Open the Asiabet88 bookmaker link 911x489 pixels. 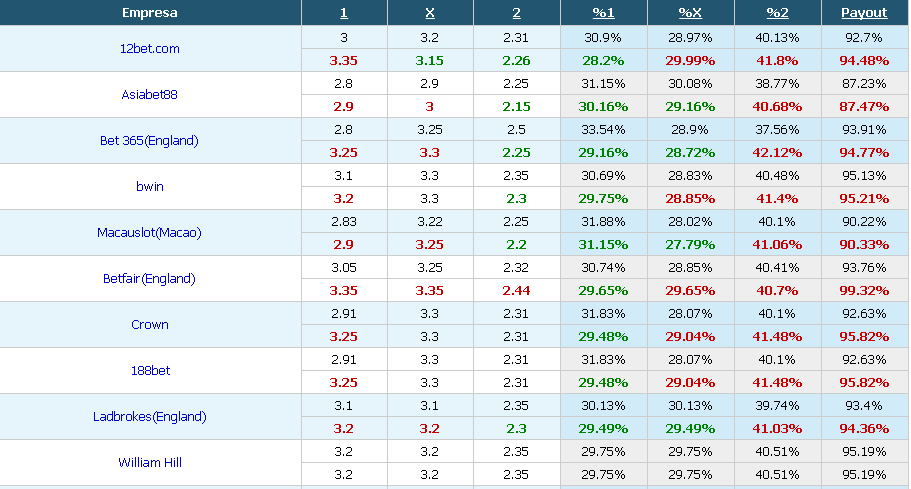[149, 95]
